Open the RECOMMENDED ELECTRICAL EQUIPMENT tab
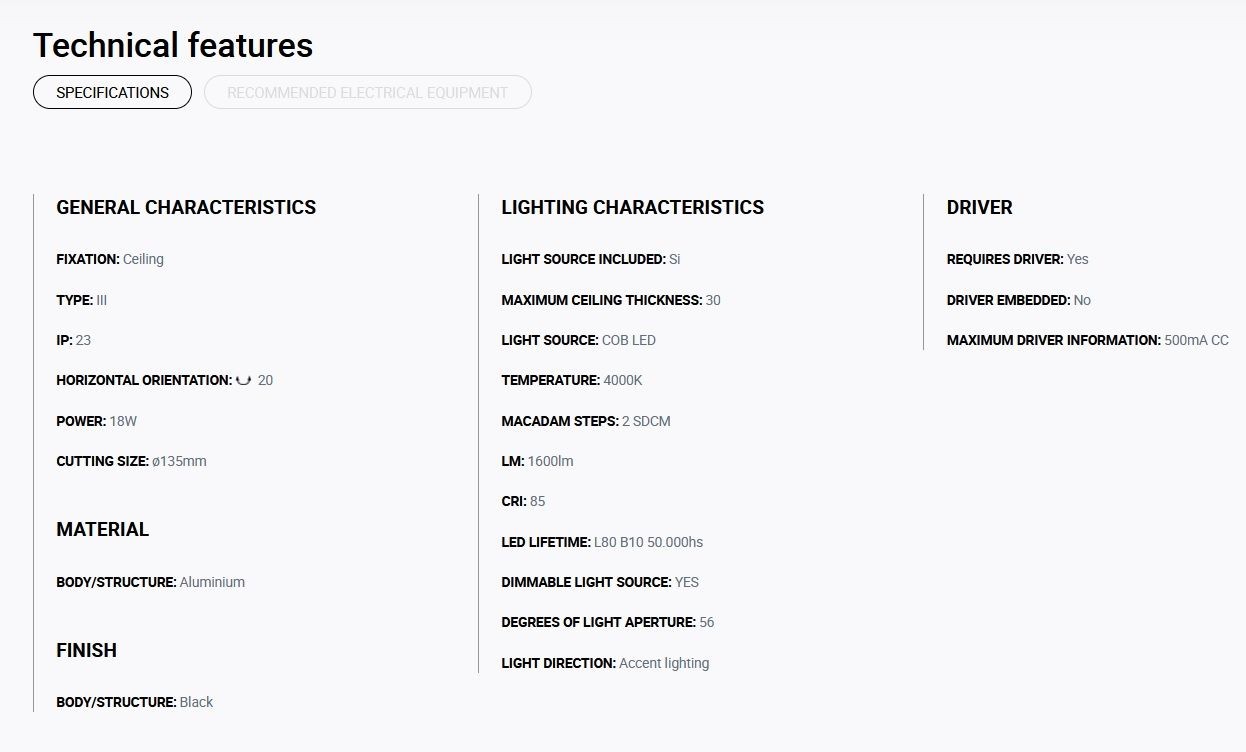Viewport: 1246px width, 752px height. pos(367,92)
